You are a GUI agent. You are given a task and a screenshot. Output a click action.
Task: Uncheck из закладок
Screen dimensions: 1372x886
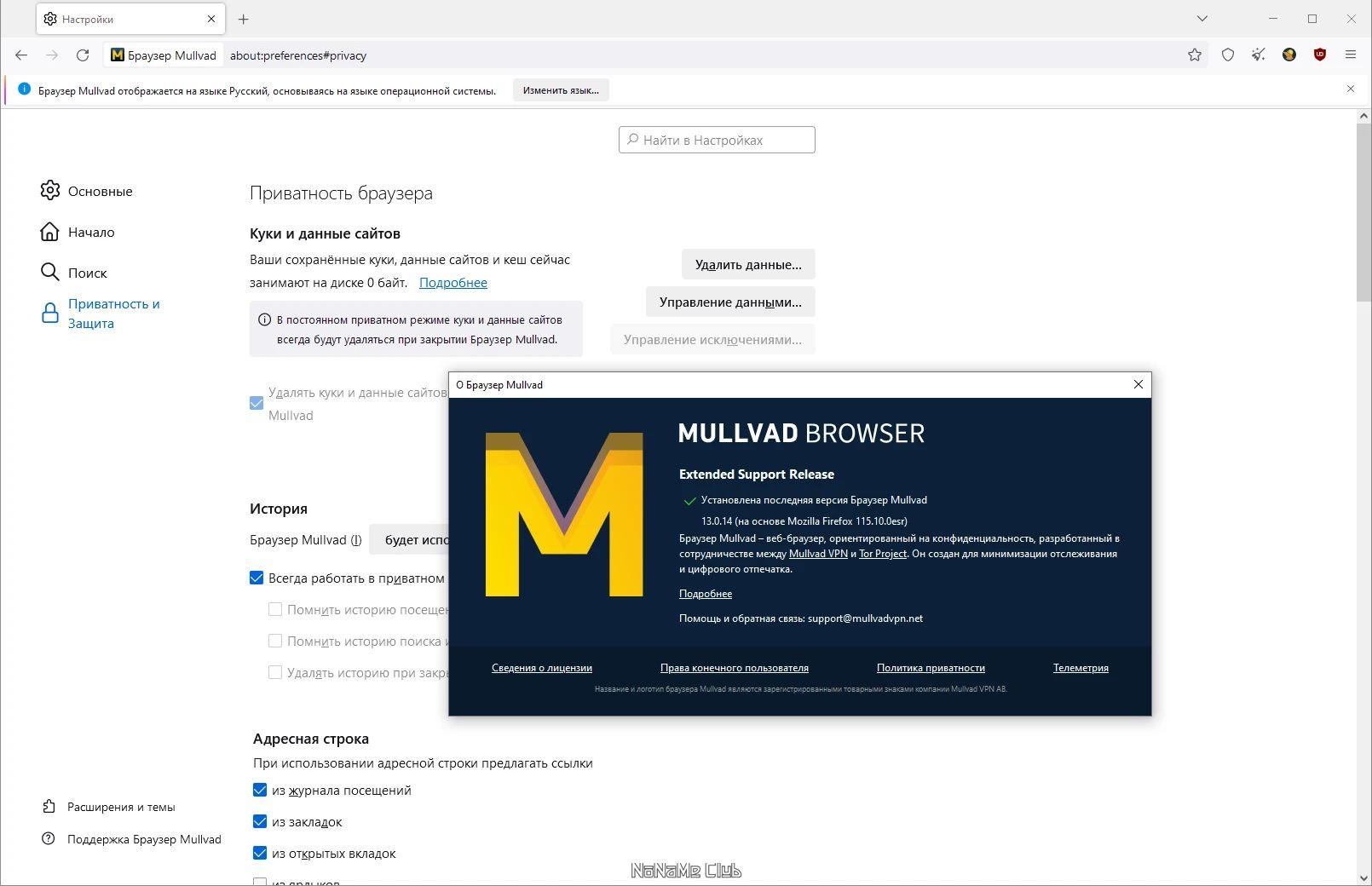[260, 821]
